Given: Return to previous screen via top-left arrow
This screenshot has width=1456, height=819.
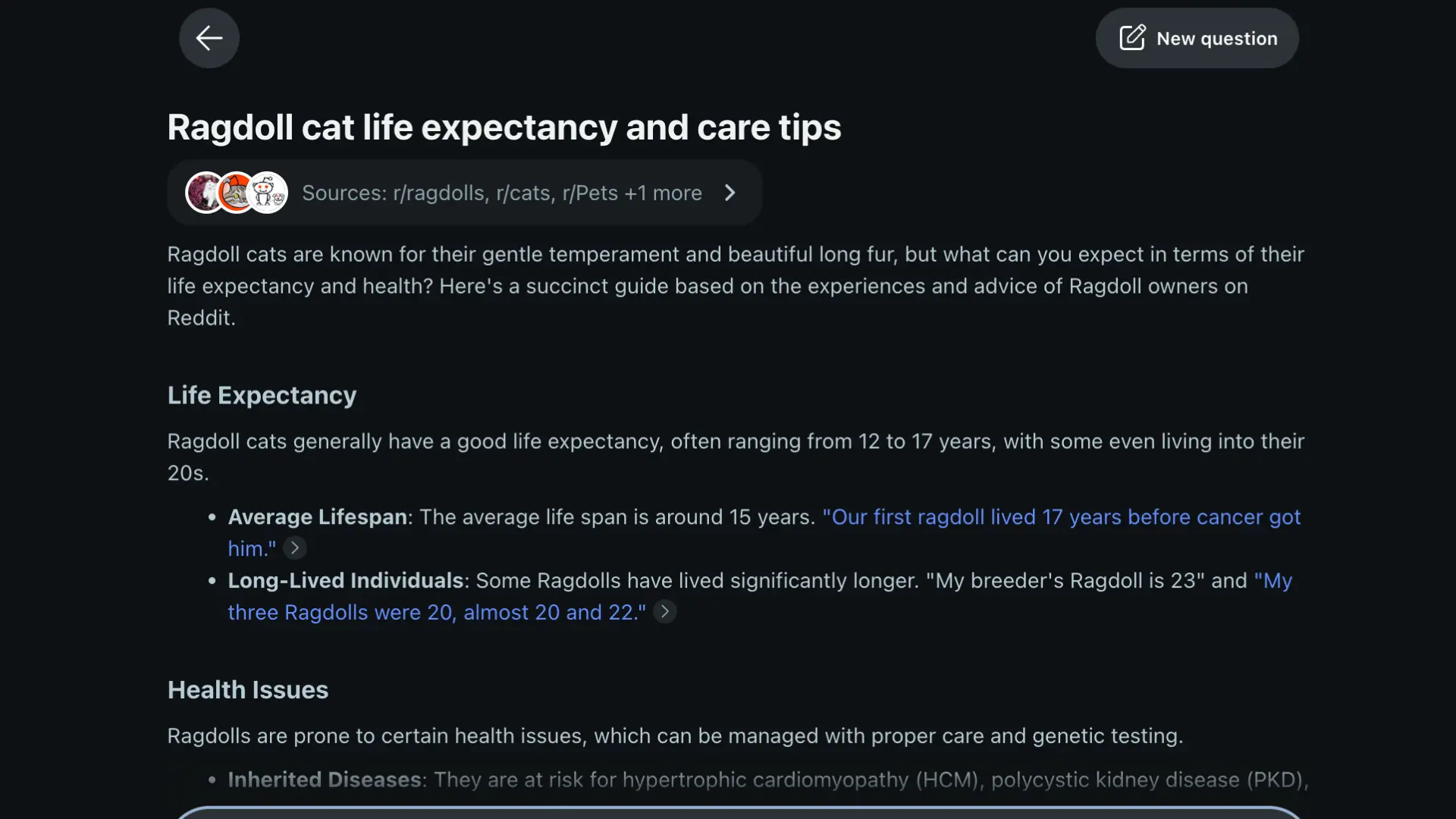Looking at the screenshot, I should point(209,38).
